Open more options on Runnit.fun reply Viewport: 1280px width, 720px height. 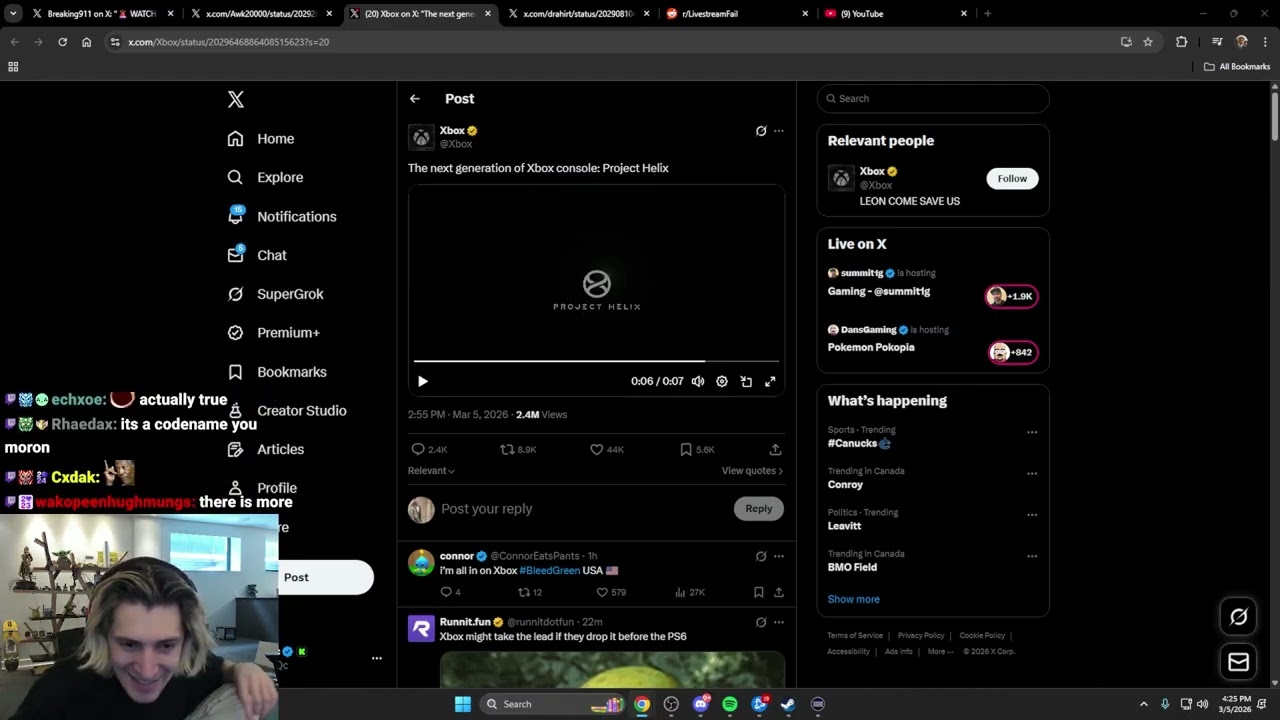[779, 622]
